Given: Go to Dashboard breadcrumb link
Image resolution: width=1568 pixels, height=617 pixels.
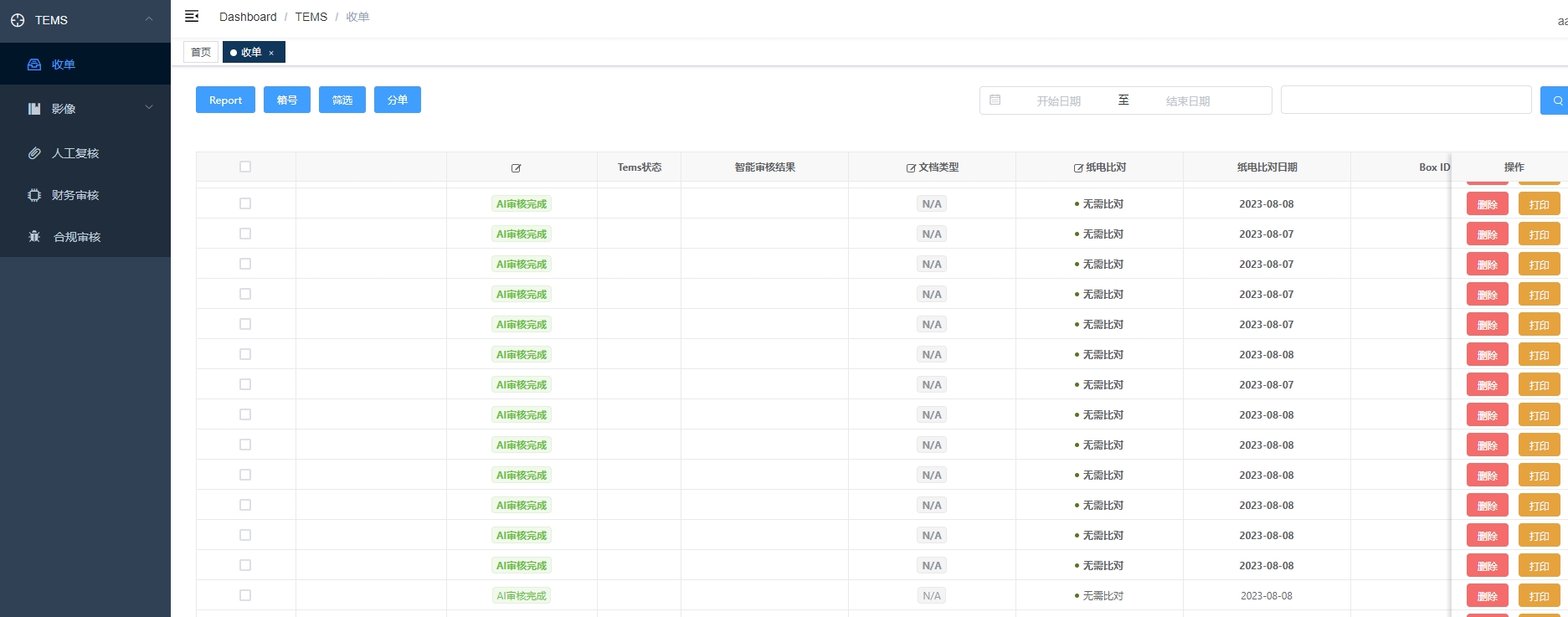Looking at the screenshot, I should [x=248, y=17].
